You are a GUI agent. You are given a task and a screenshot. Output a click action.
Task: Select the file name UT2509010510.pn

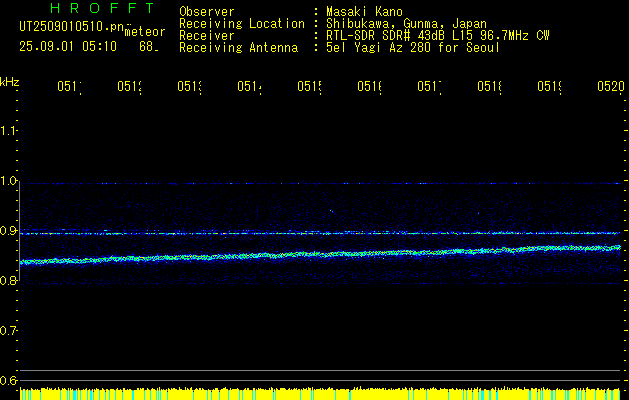coord(72,26)
